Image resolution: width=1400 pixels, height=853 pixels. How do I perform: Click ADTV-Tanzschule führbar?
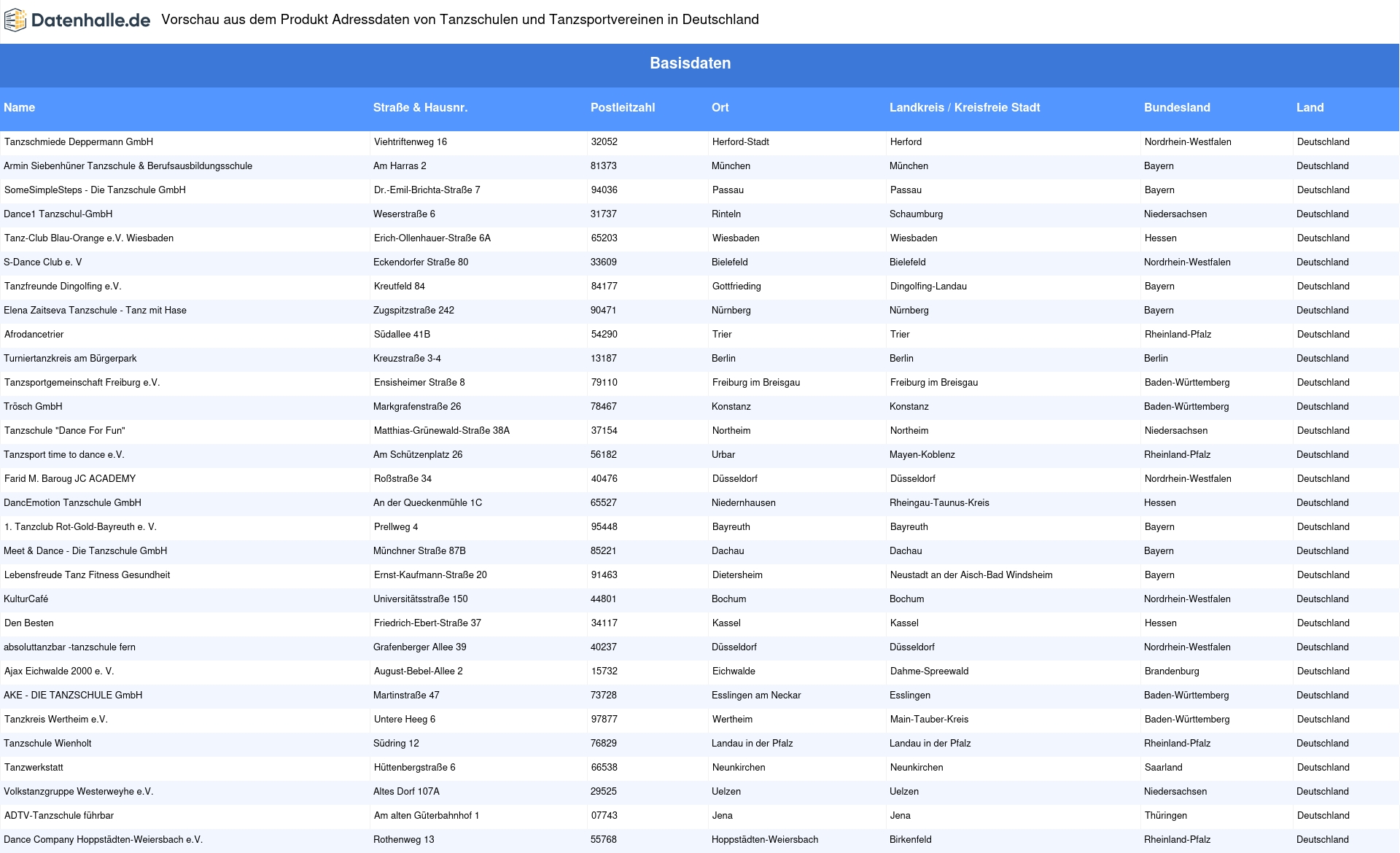pyautogui.click(x=59, y=816)
